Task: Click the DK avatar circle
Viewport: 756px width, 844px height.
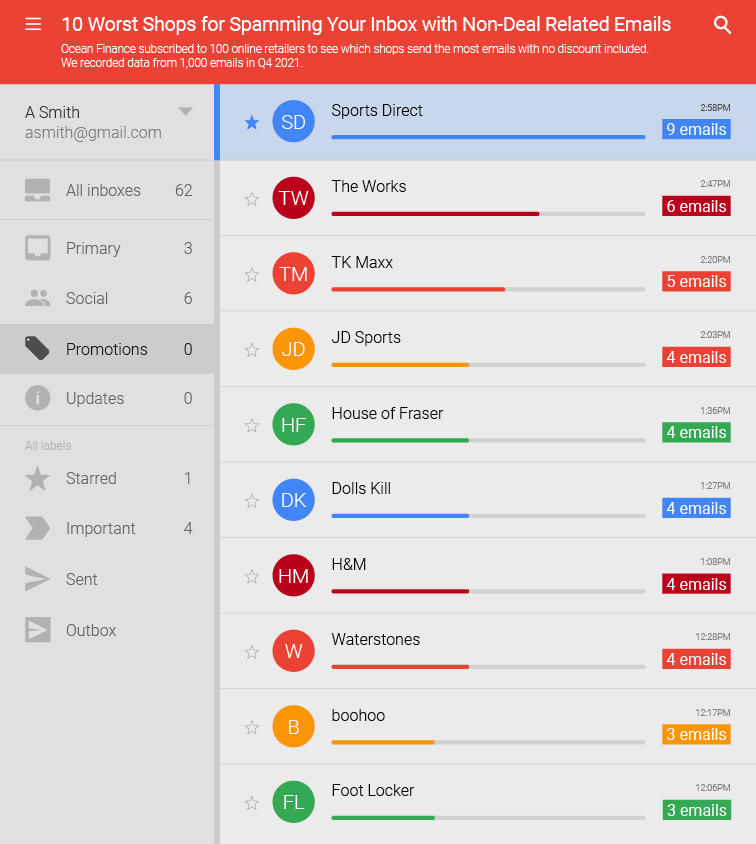Action: point(293,500)
